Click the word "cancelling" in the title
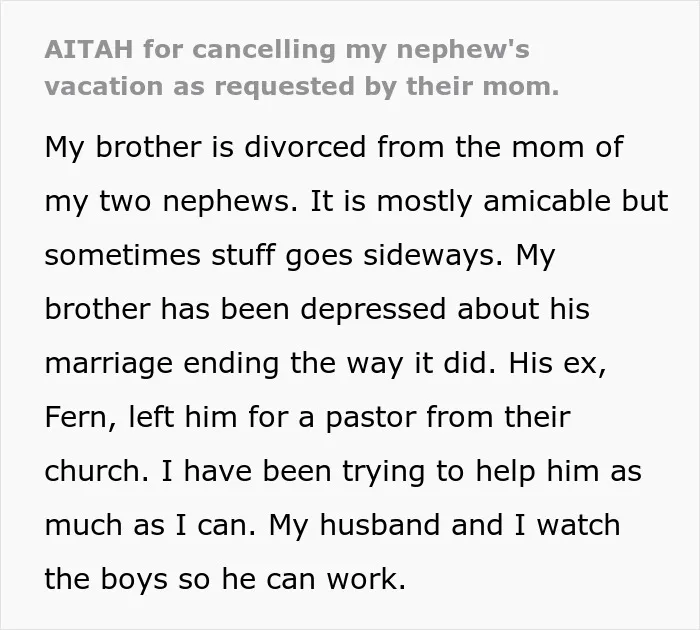Viewport: 700px width, 630px height. coord(264,50)
